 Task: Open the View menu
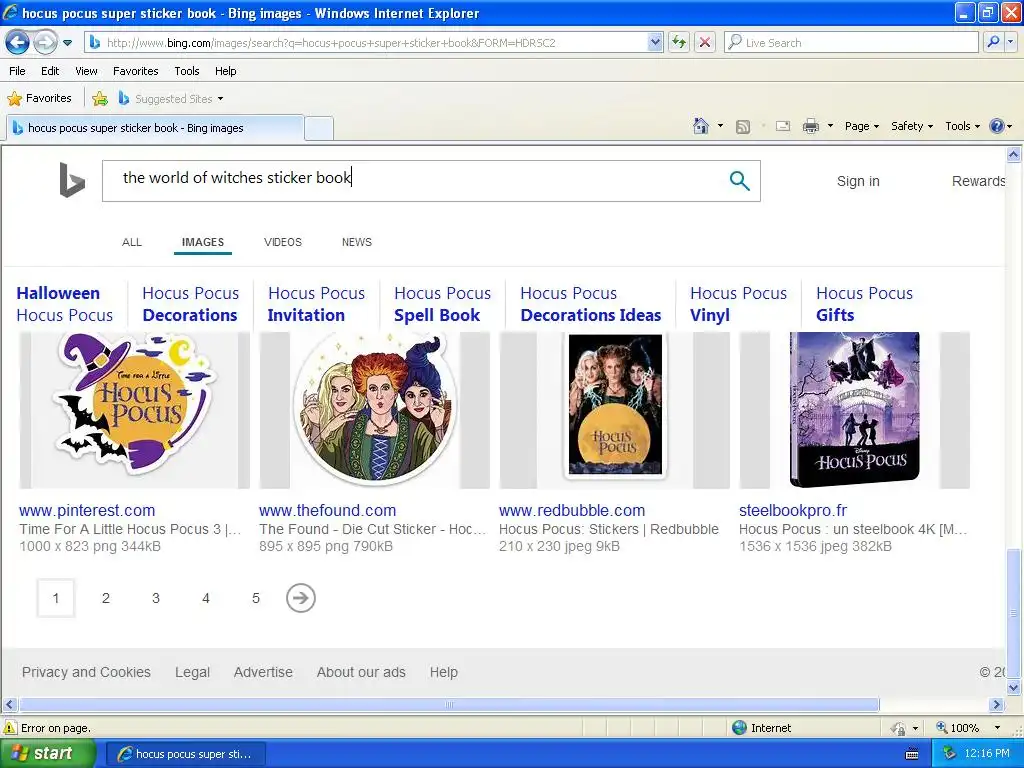[86, 71]
